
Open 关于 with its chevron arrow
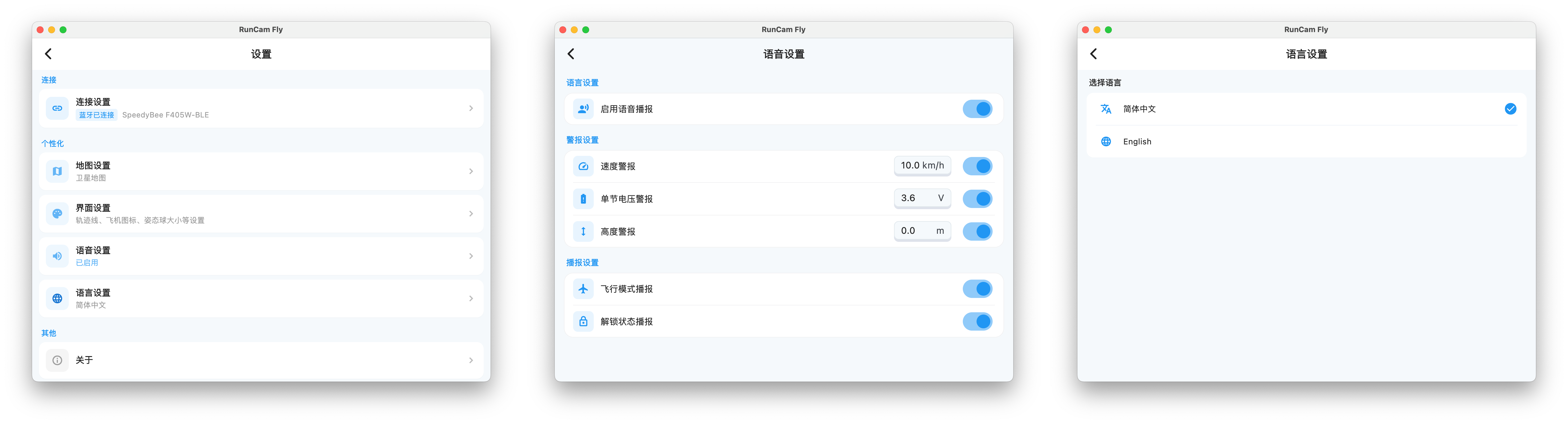click(x=471, y=360)
